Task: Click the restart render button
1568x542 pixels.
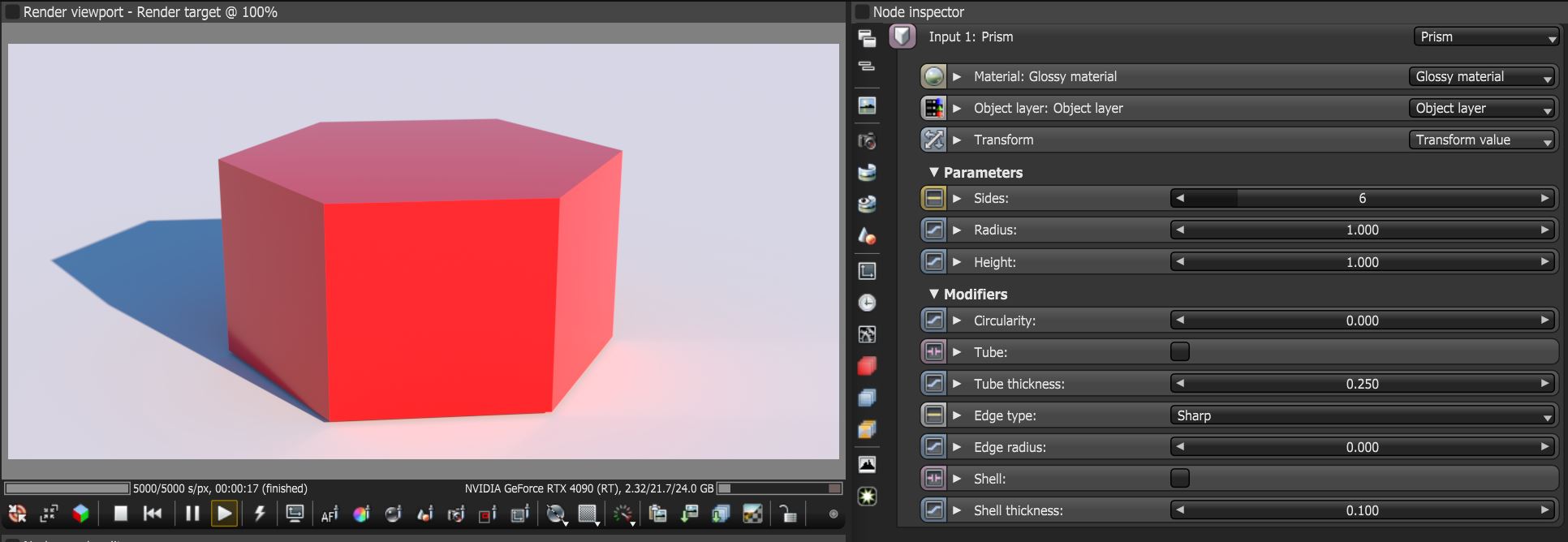Action: coord(152,514)
